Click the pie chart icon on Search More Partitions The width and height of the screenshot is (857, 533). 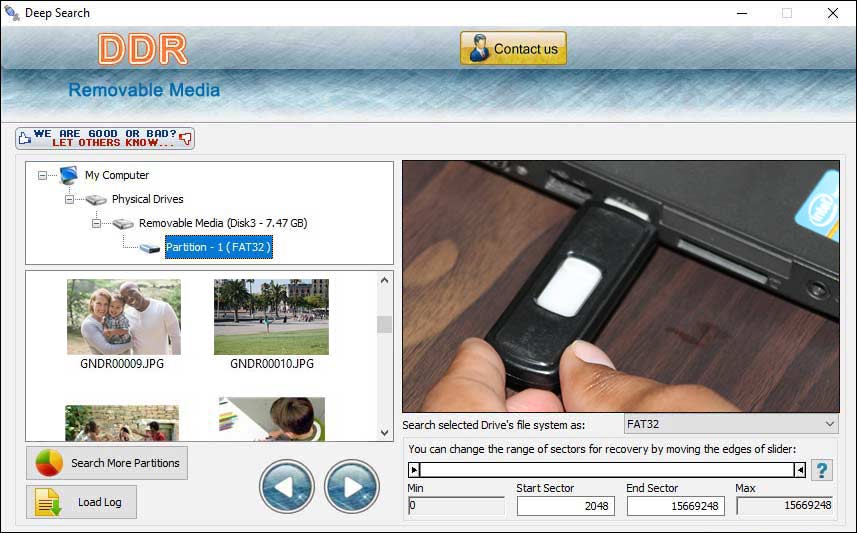pyautogui.click(x=49, y=463)
